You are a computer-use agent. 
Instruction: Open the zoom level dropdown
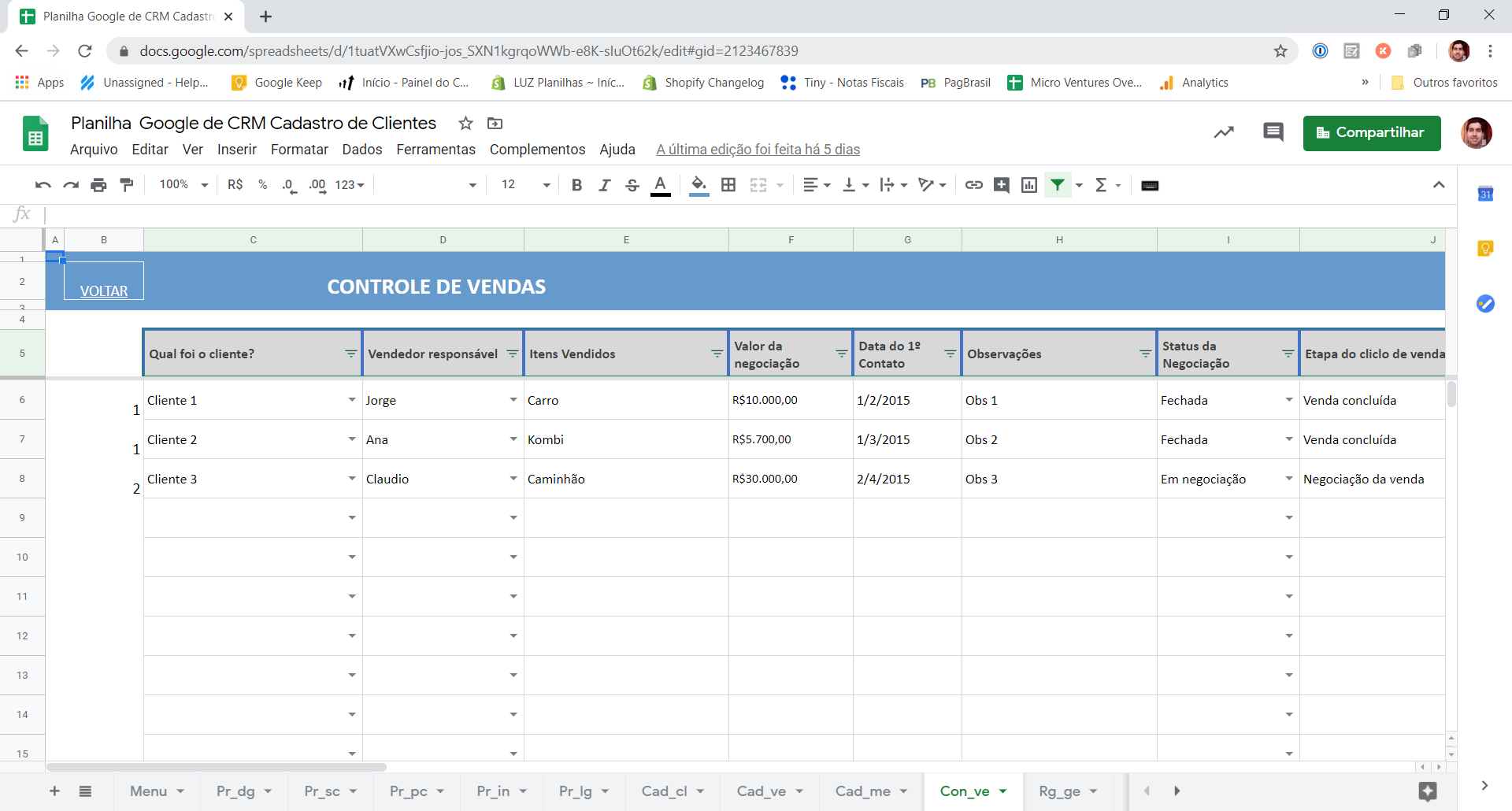pos(183,185)
